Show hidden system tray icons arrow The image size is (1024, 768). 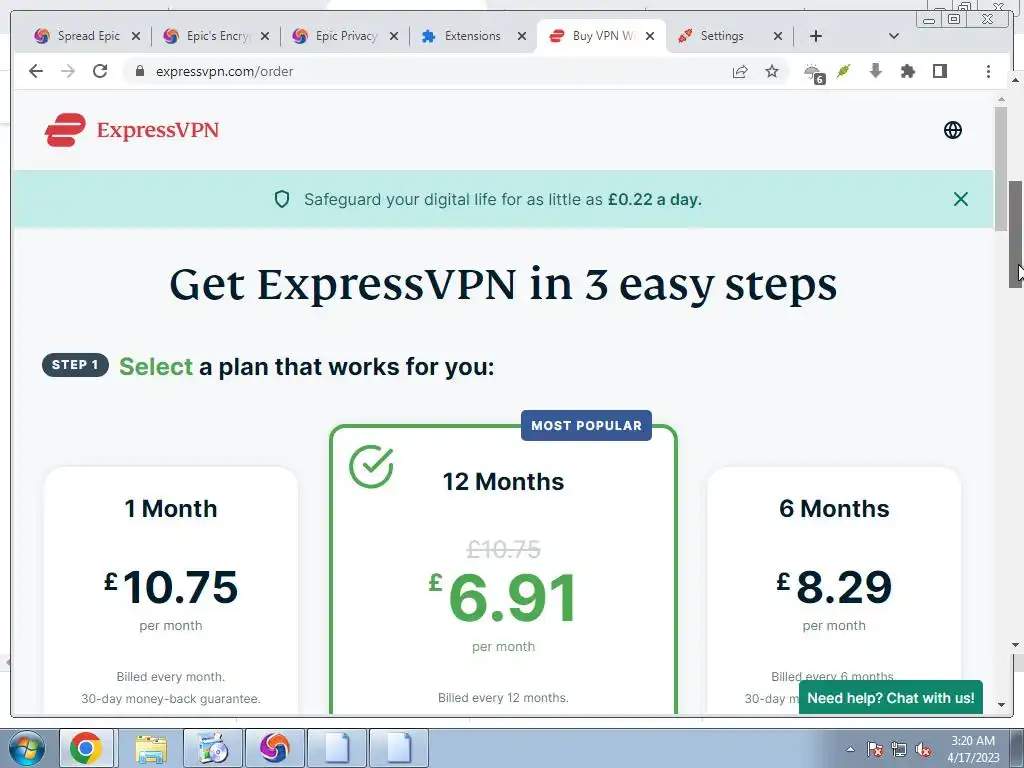tap(850, 749)
